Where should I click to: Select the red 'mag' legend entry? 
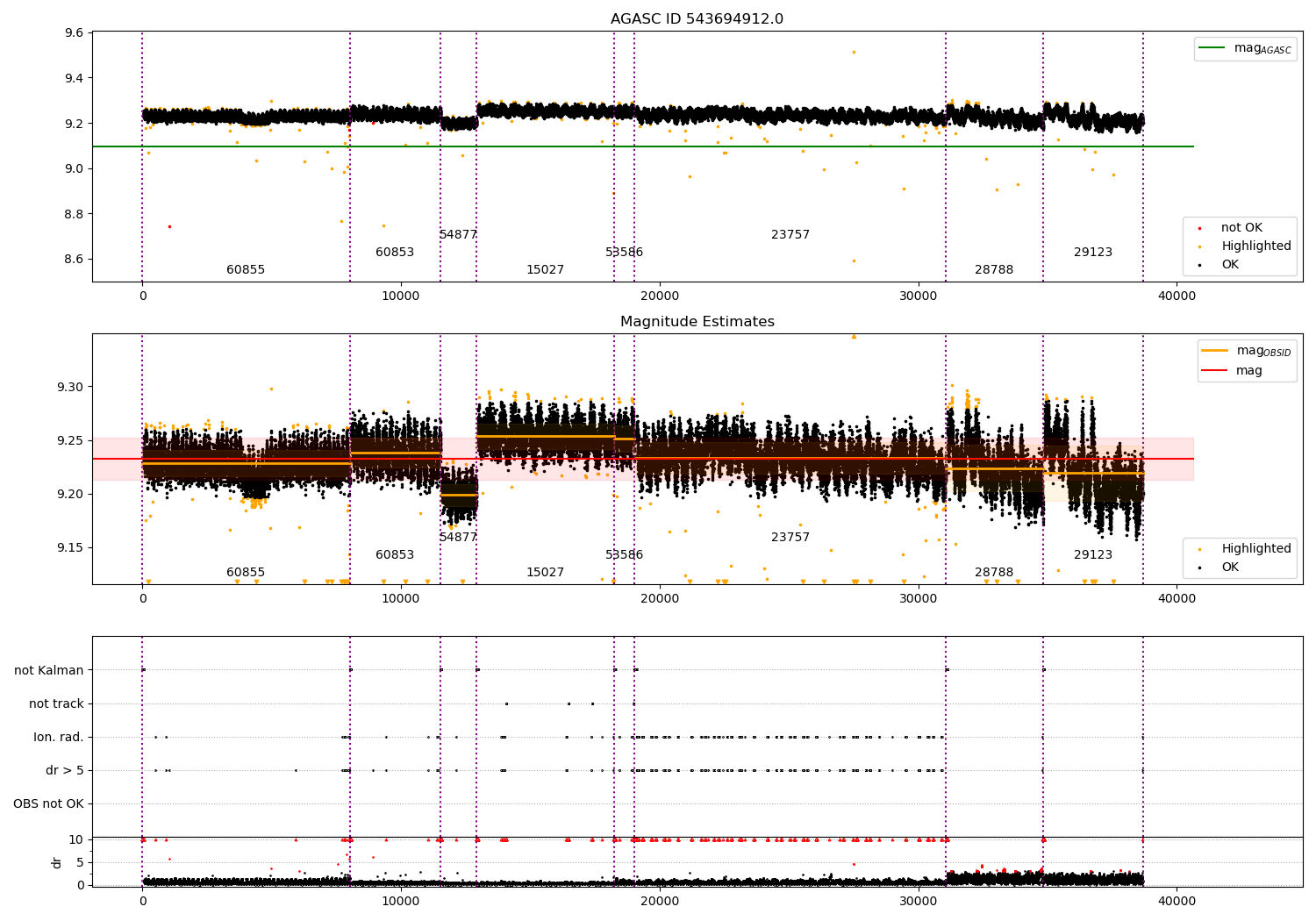coord(1232,371)
